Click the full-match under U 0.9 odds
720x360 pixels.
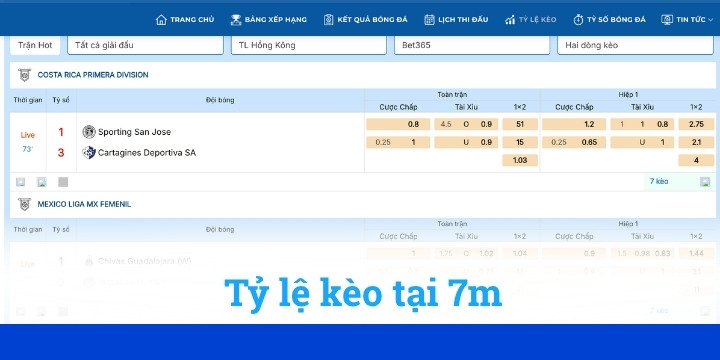pyautogui.click(x=466, y=142)
